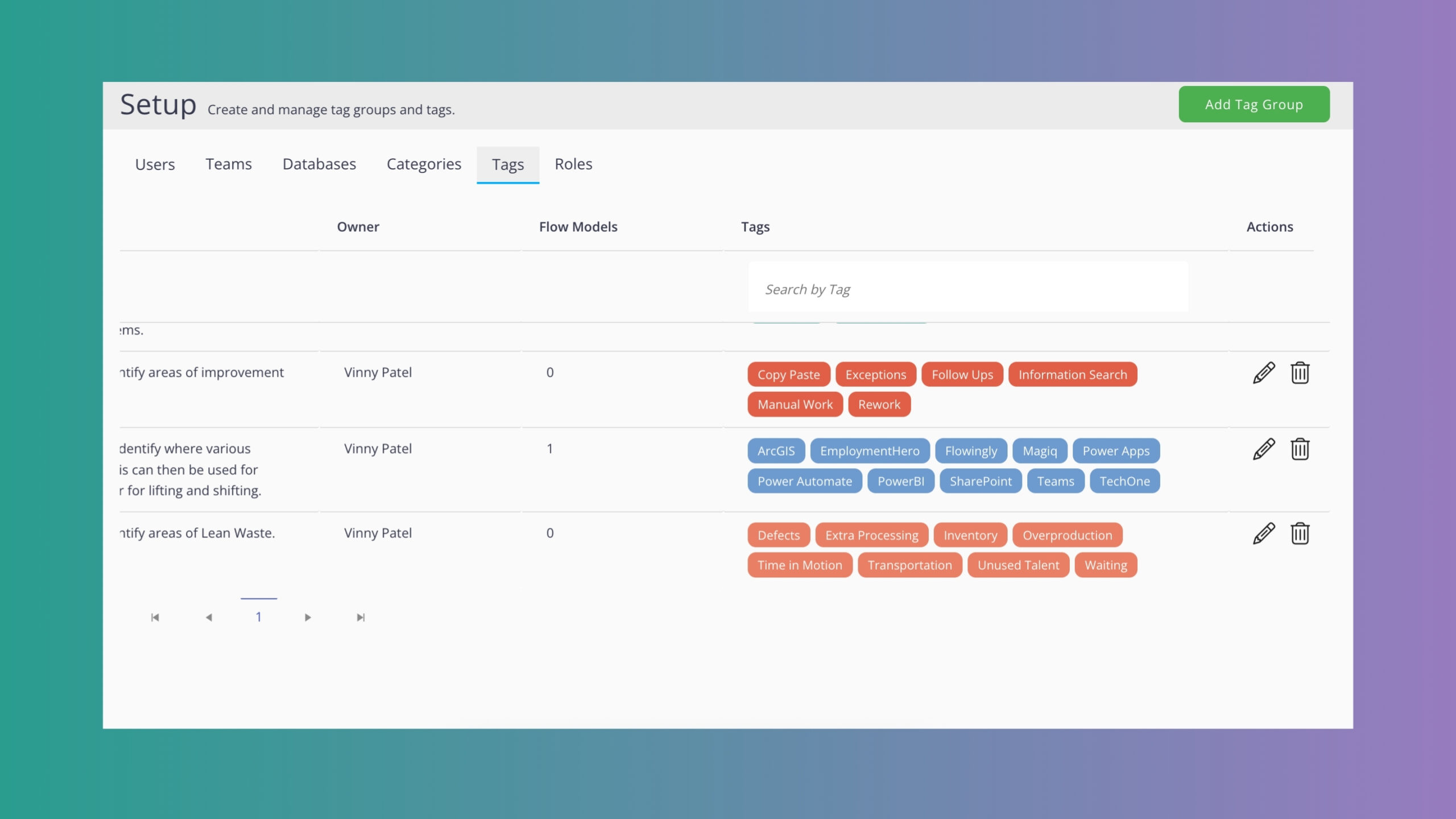The image size is (1456, 819).
Task: Delete the ArcGIS tag group row
Action: (1300, 449)
